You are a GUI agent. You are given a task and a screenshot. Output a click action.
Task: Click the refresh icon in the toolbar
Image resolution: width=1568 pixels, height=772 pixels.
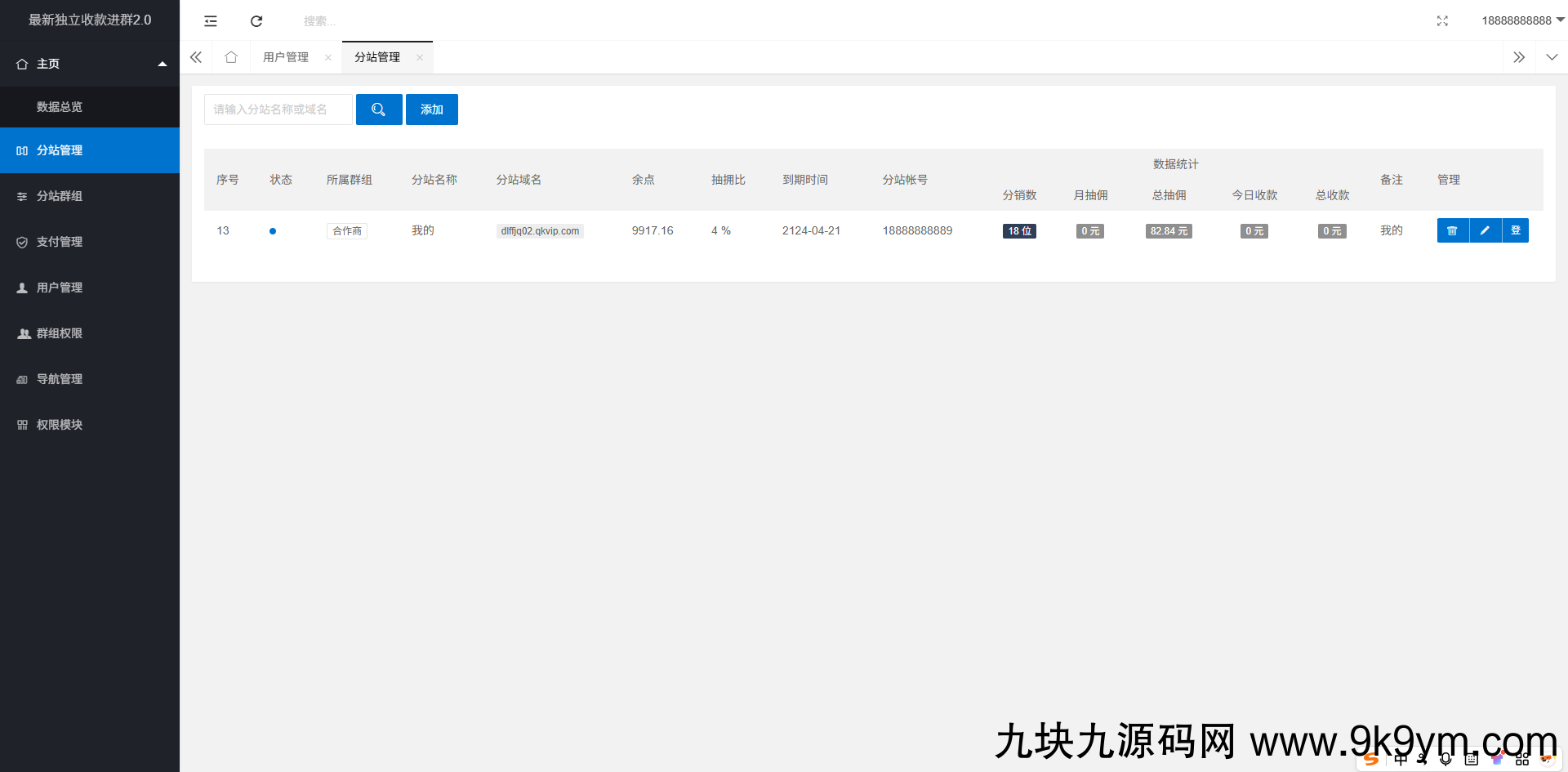click(256, 20)
